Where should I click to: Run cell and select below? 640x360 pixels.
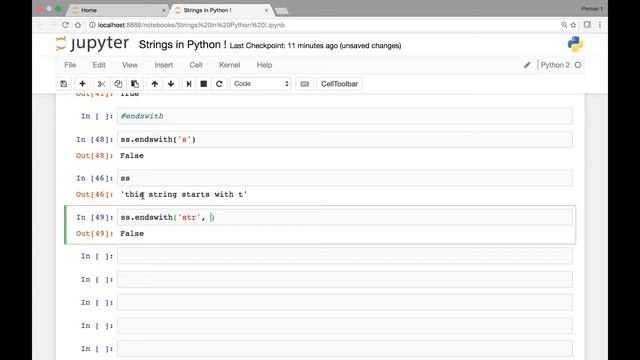189,84
